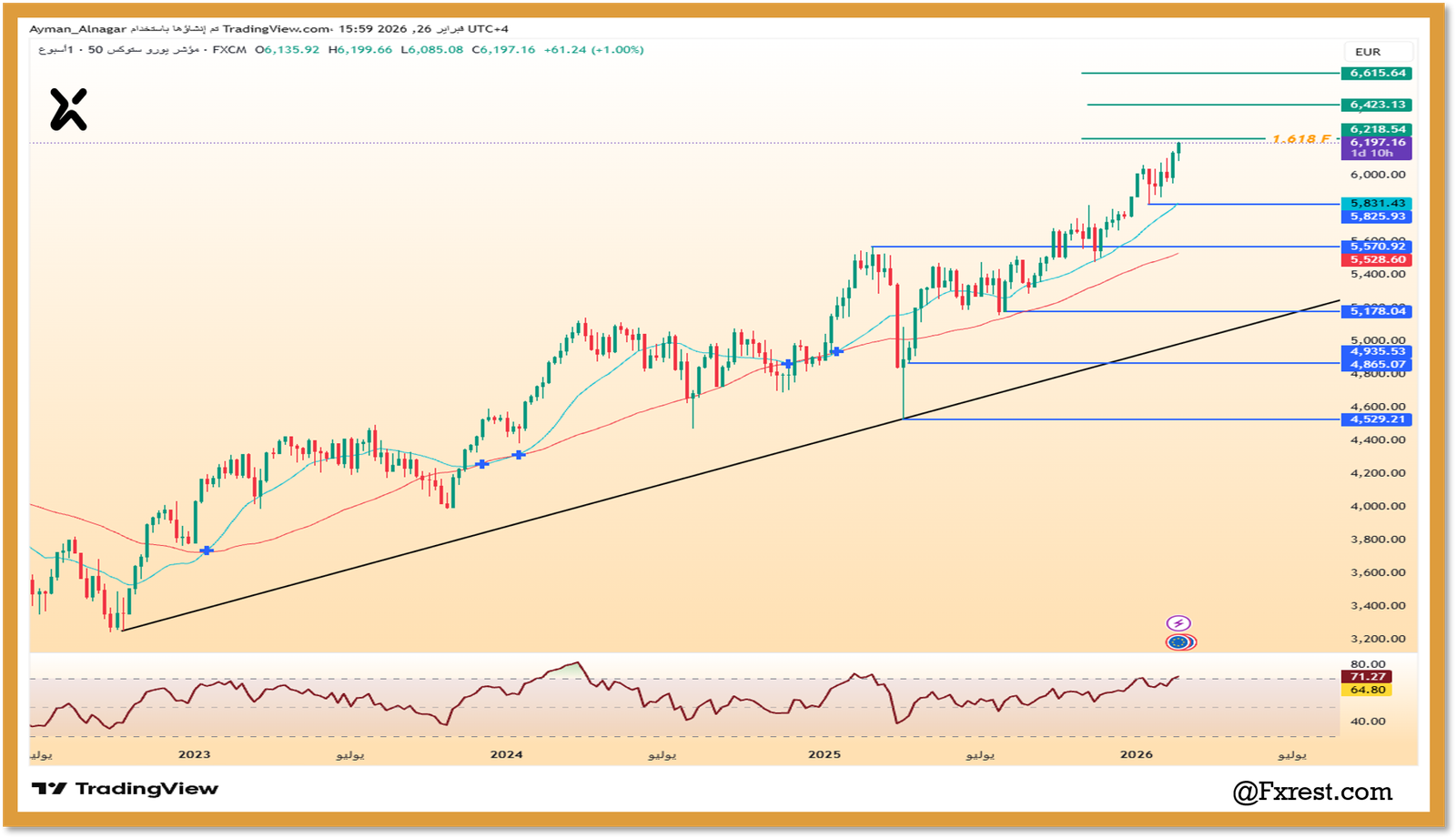Click the TradingView logo at bottom left
Image resolution: width=1456 pixels, height=838 pixels.
click(x=125, y=789)
